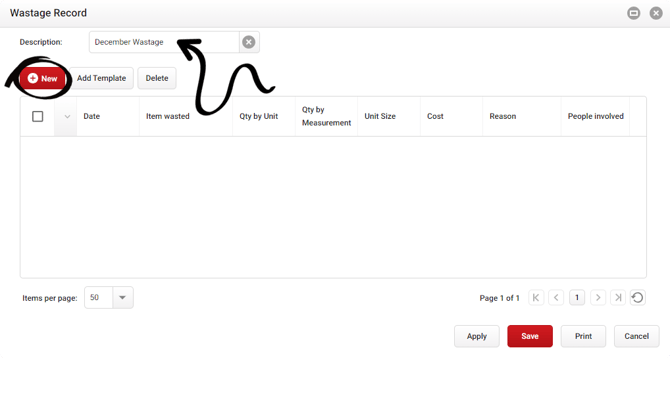Screen dimensions: 670x394
Task: Tick the select-all checkbox in header
Action: pyautogui.click(x=38, y=116)
